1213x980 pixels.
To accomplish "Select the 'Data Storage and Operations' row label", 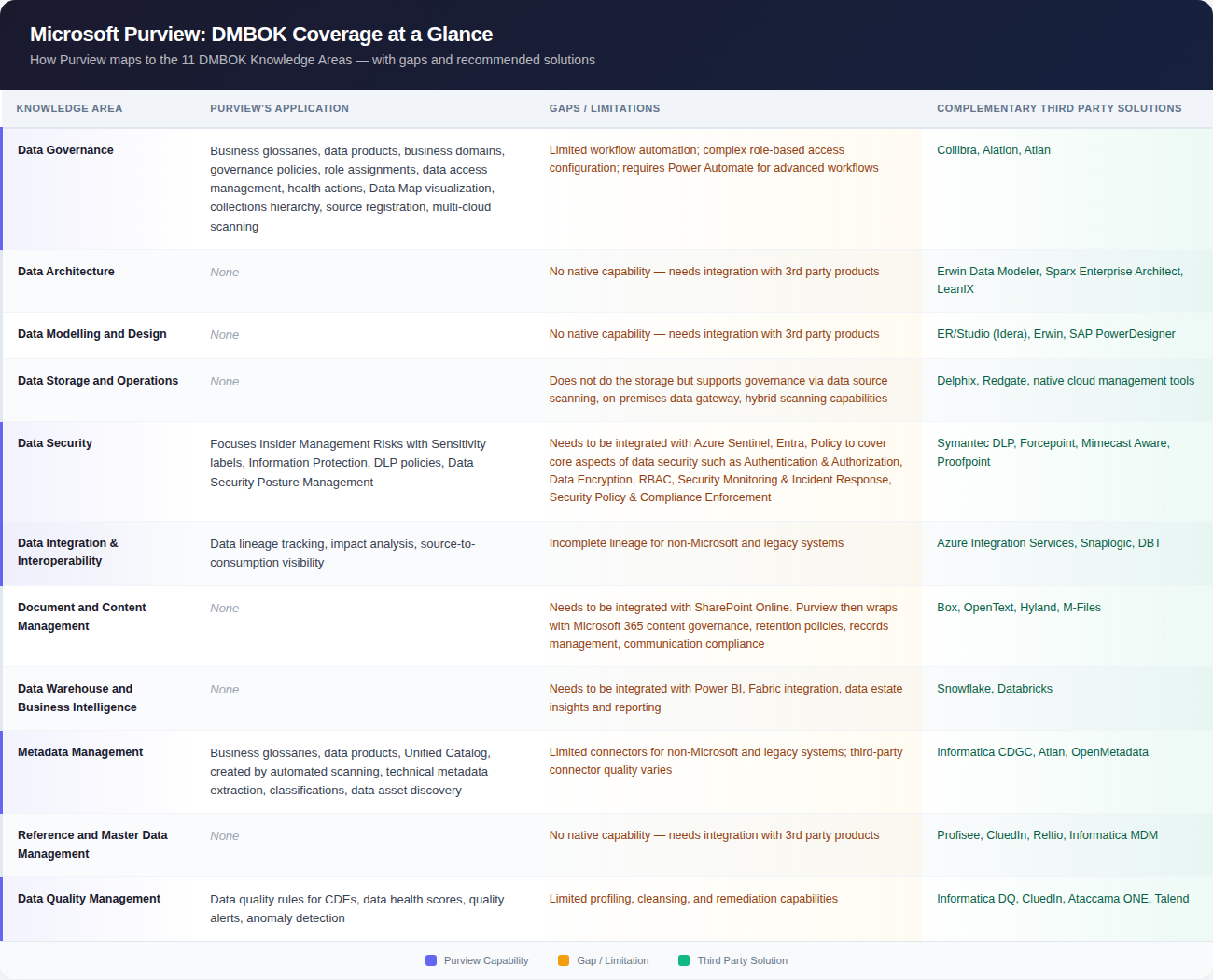I will [x=98, y=381].
